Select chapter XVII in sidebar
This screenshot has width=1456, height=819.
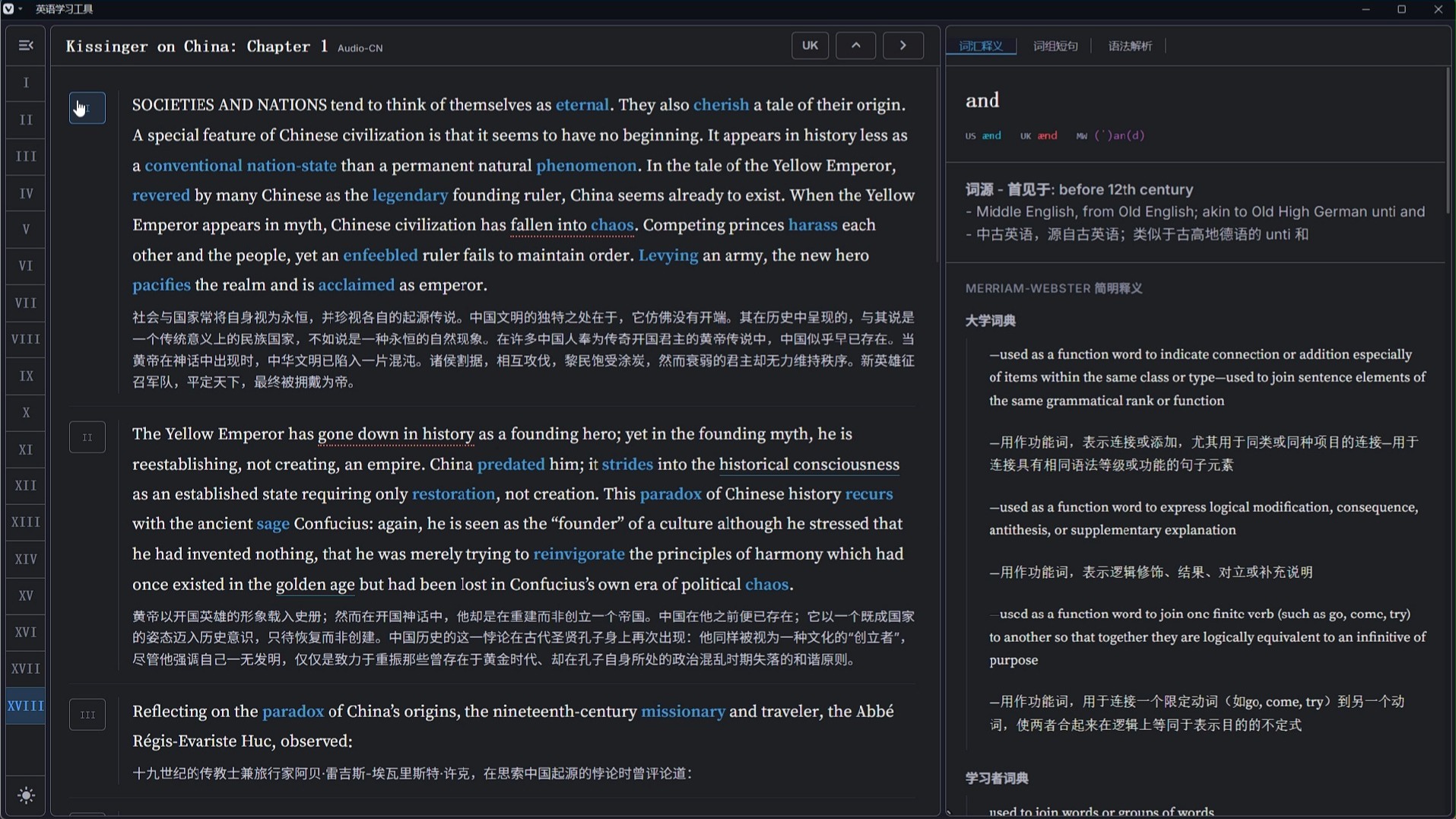point(26,669)
